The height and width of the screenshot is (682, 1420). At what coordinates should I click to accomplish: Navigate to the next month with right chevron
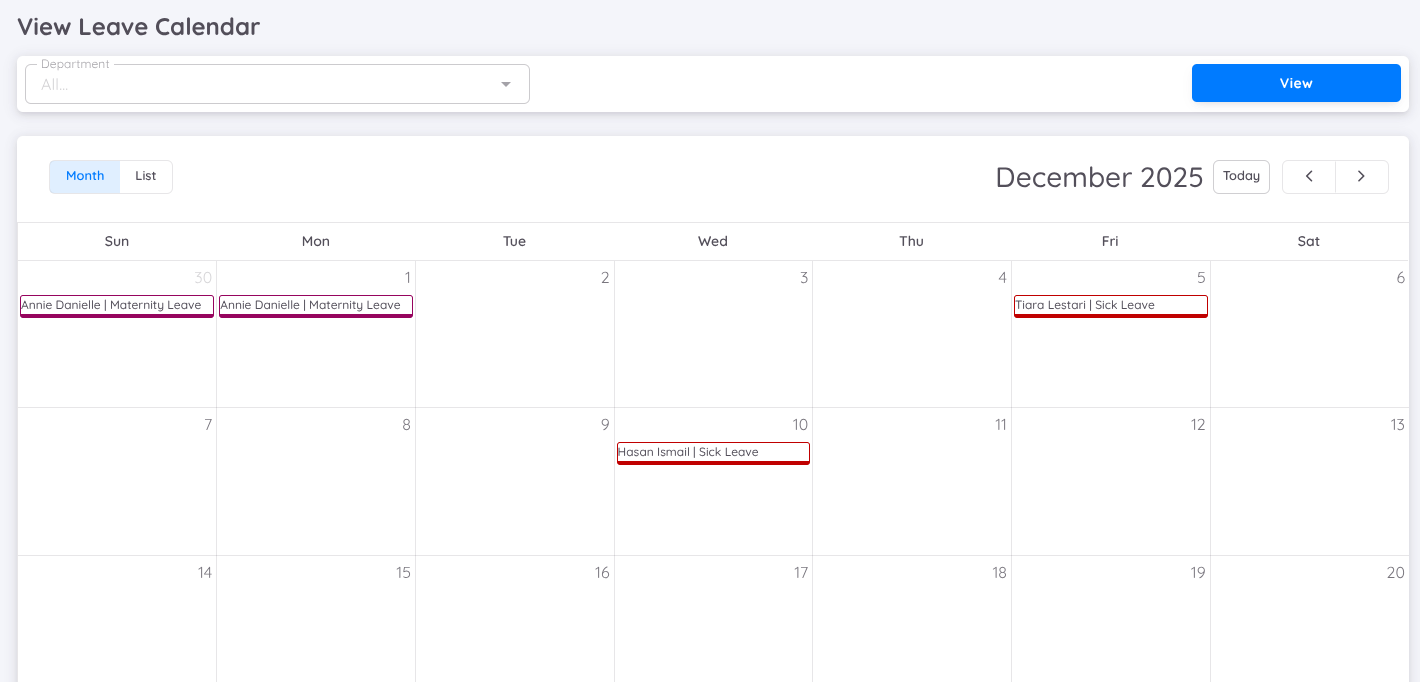[1362, 176]
